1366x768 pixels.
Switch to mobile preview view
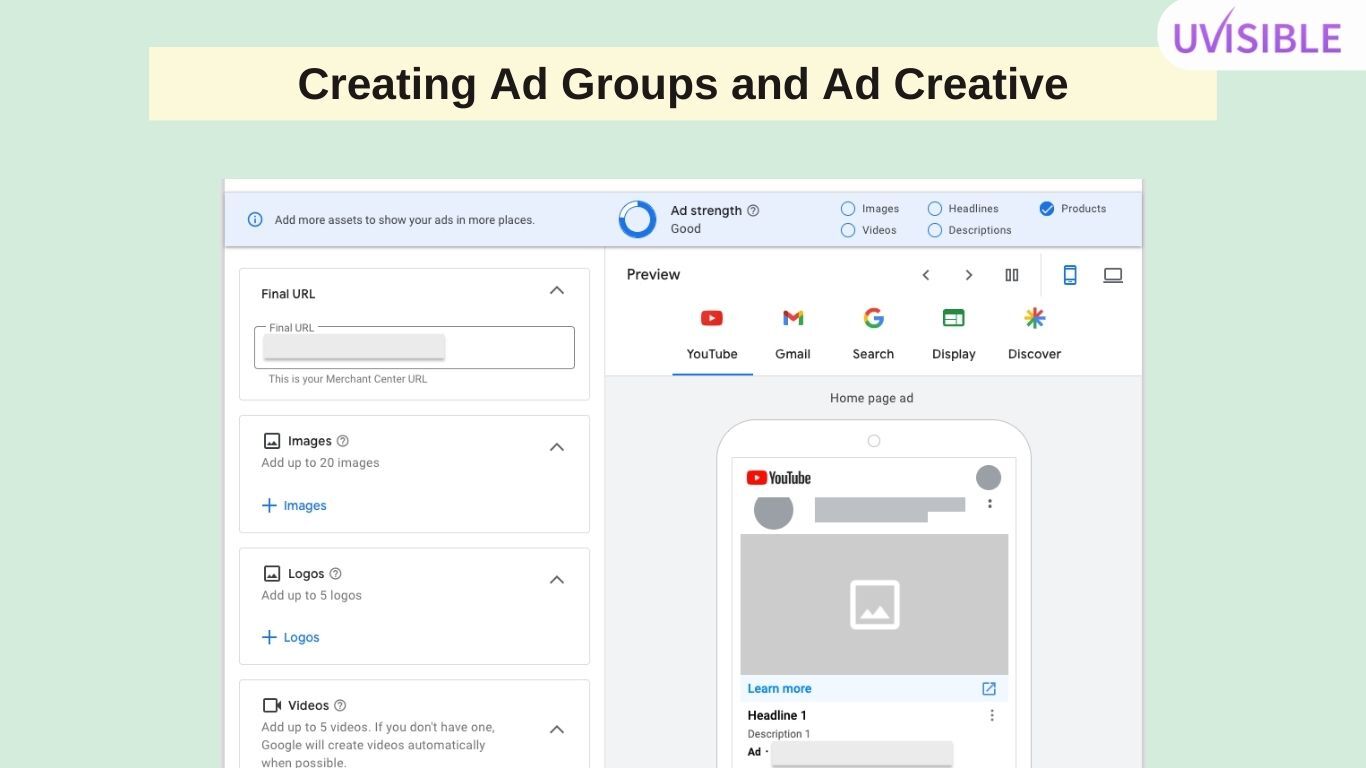point(1070,274)
